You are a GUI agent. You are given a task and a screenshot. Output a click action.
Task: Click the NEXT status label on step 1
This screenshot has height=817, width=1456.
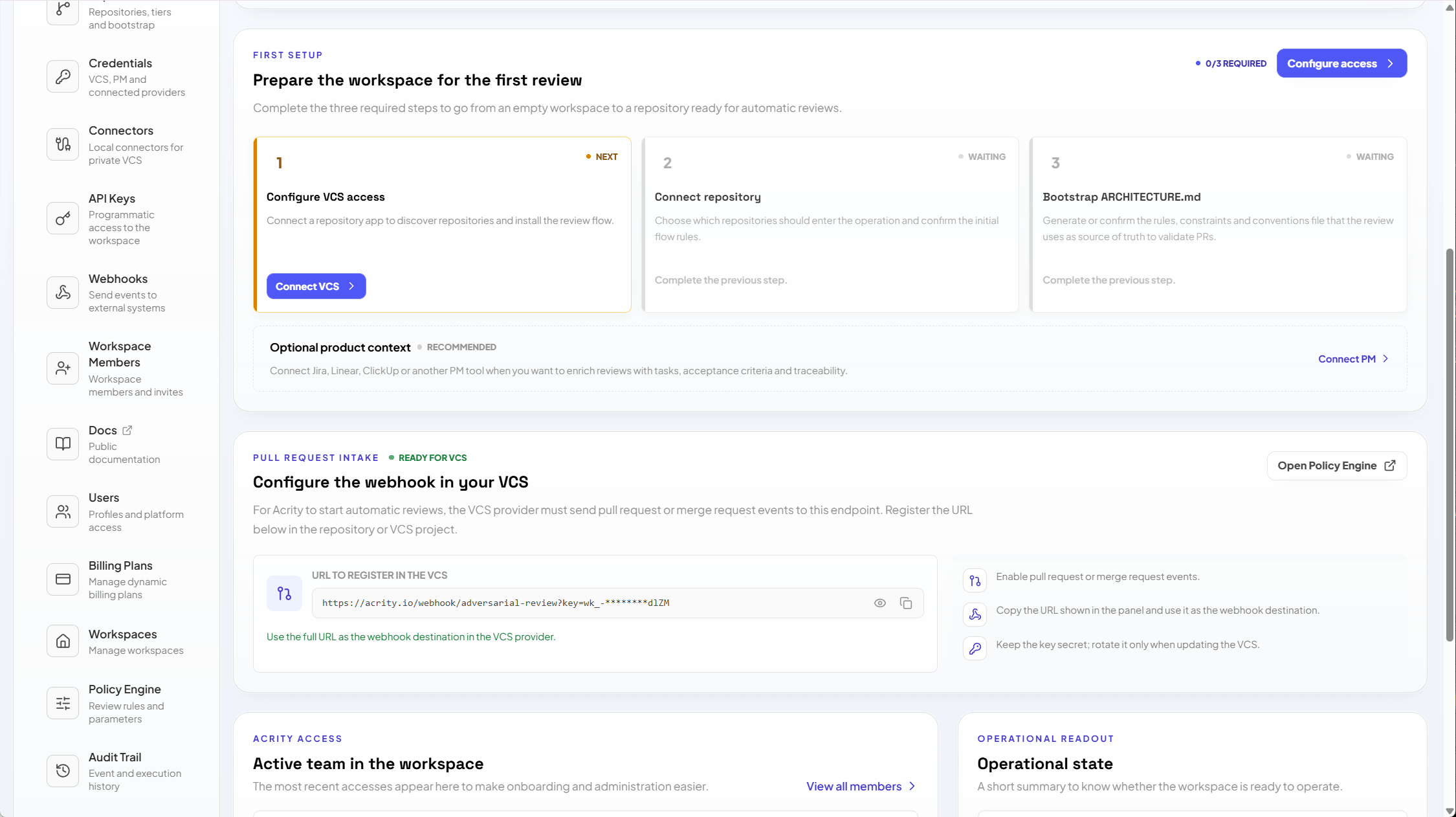click(x=602, y=157)
